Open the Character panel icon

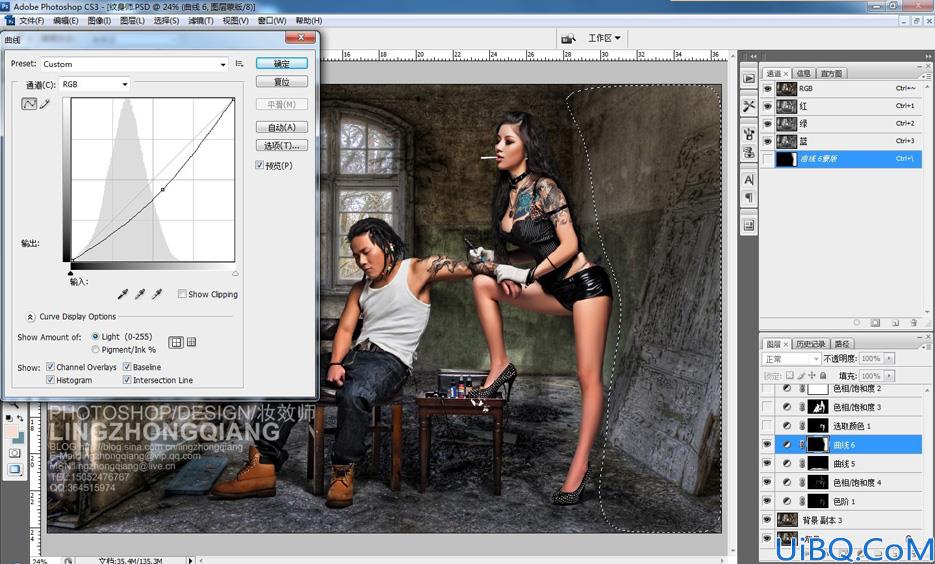tap(749, 179)
